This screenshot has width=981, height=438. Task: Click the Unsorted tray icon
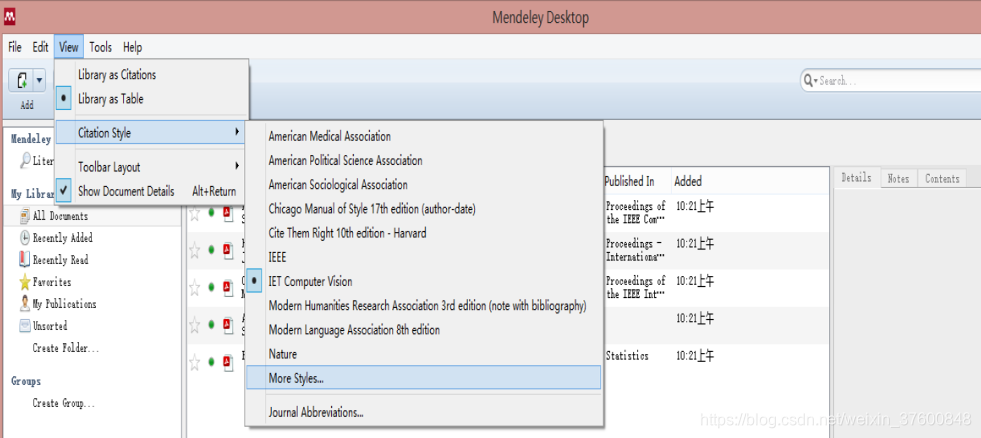tap(24, 326)
